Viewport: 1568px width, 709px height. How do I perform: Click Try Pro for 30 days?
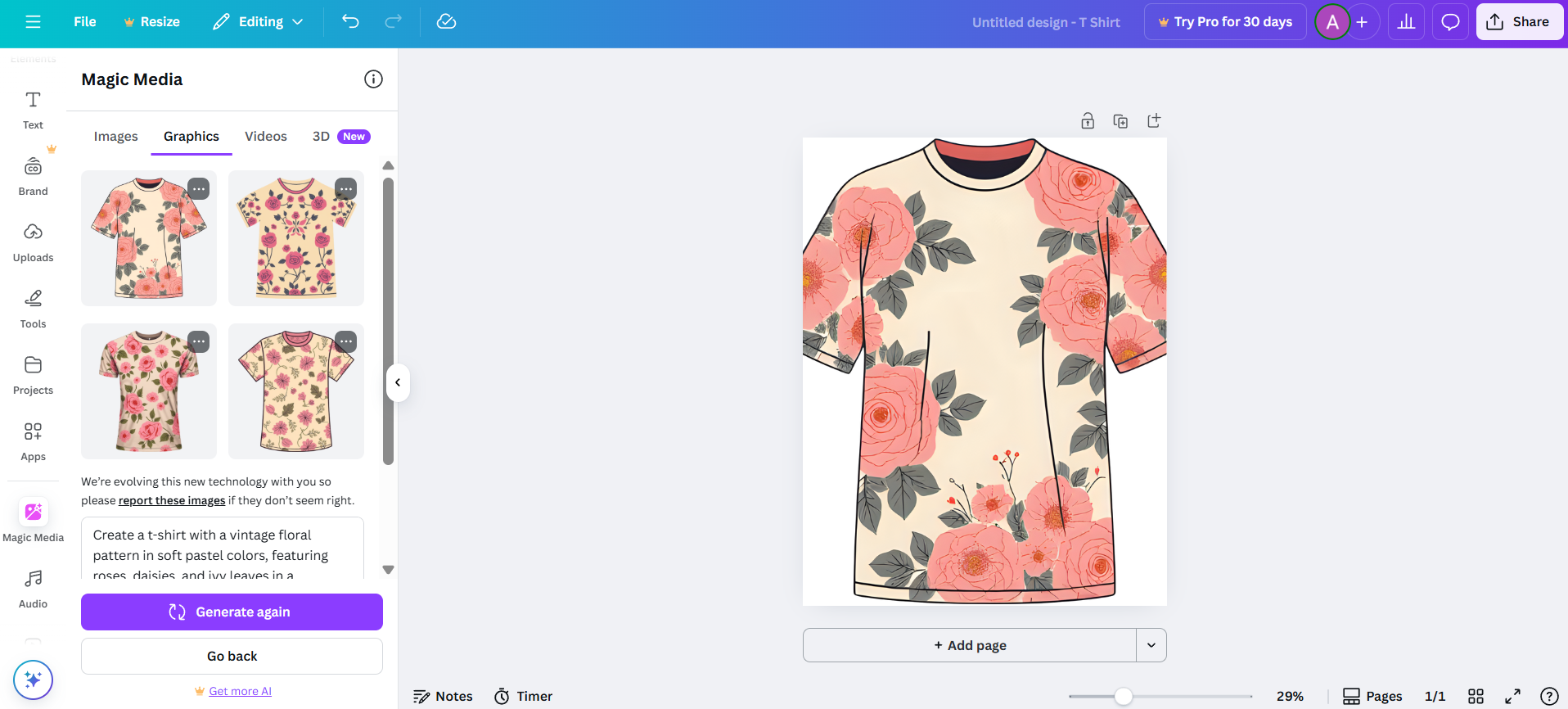[x=1225, y=22]
